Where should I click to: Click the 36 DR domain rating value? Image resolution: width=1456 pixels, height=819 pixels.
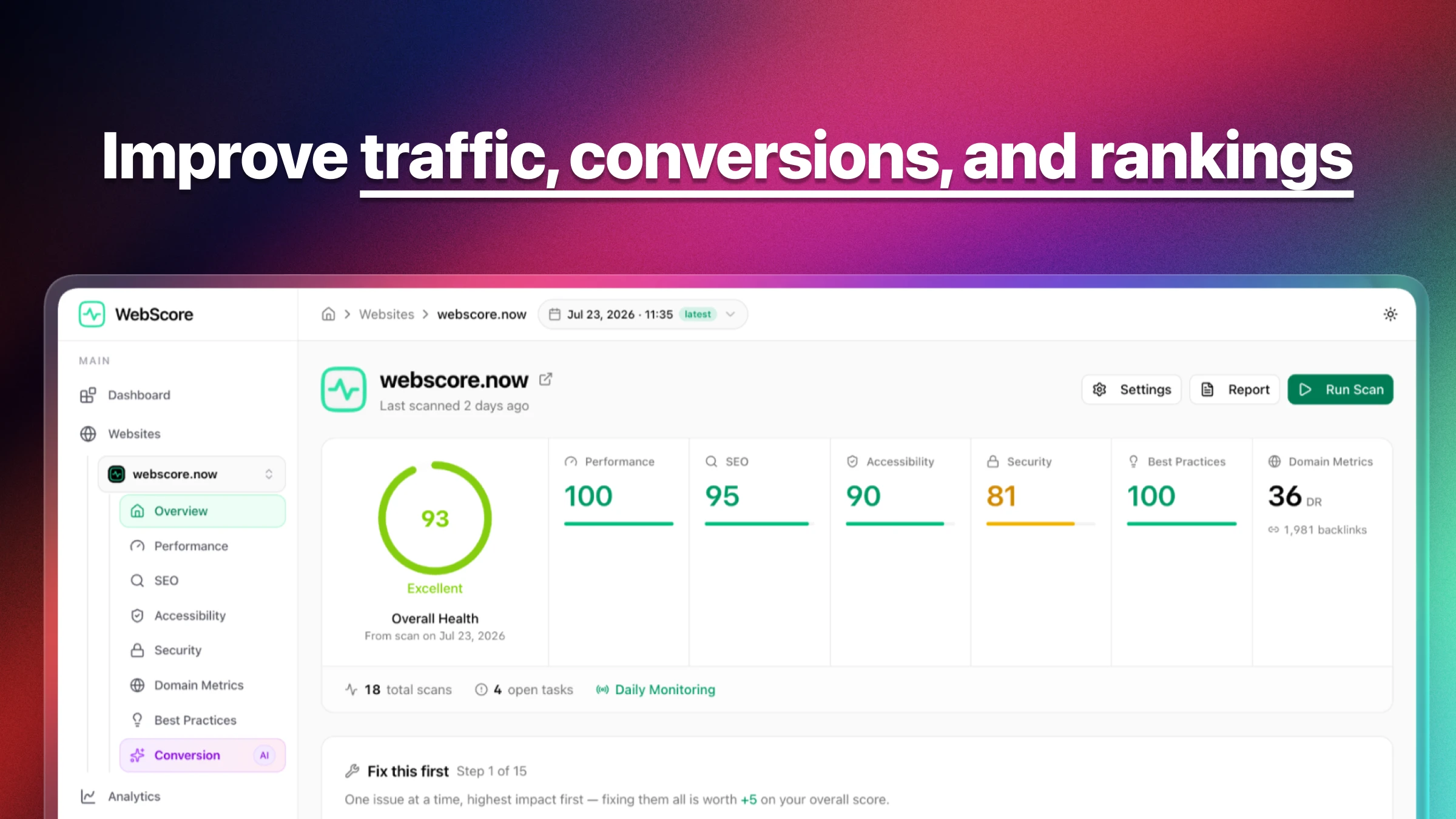[1295, 496]
